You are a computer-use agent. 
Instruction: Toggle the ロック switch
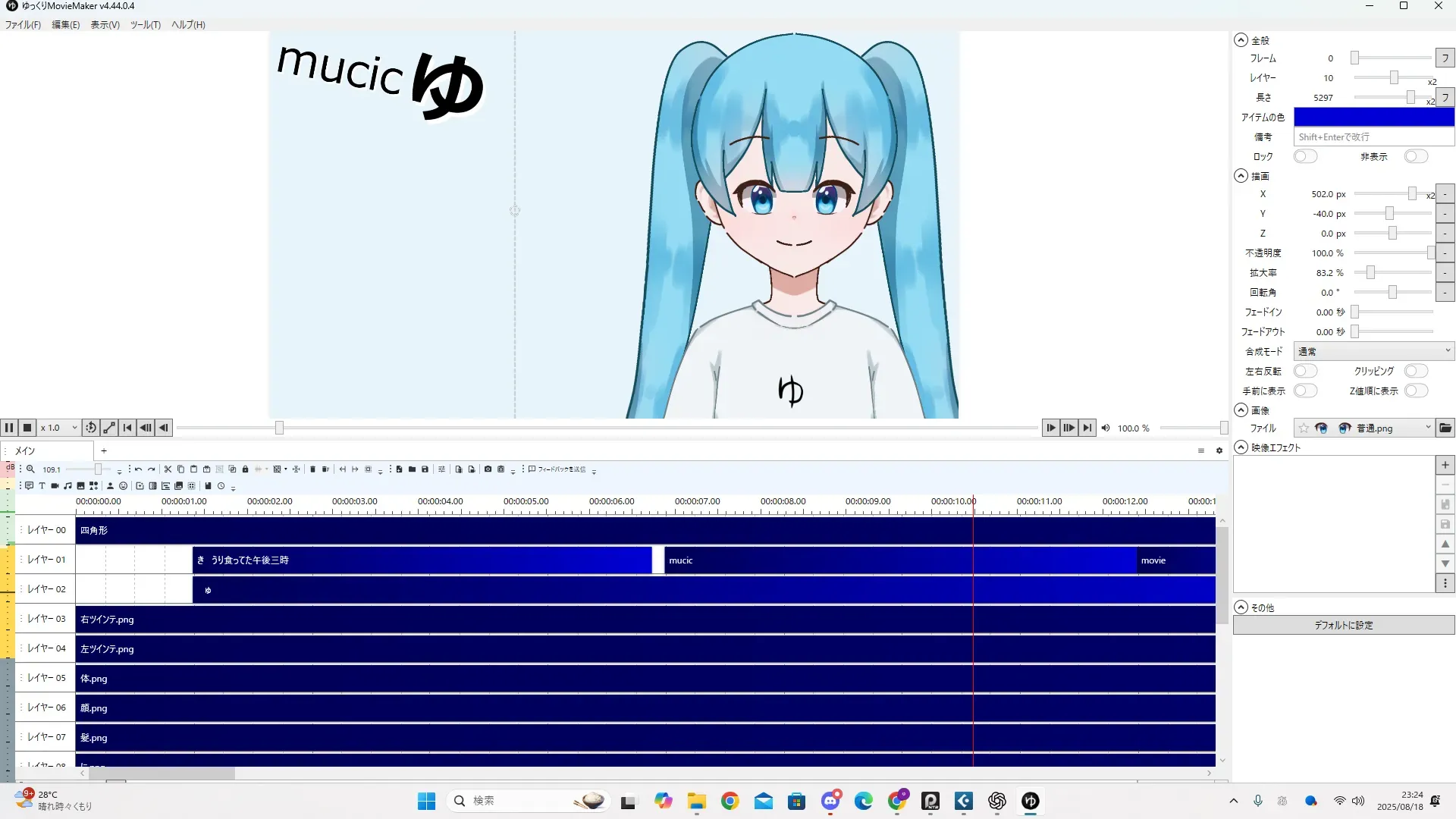pos(1305,156)
